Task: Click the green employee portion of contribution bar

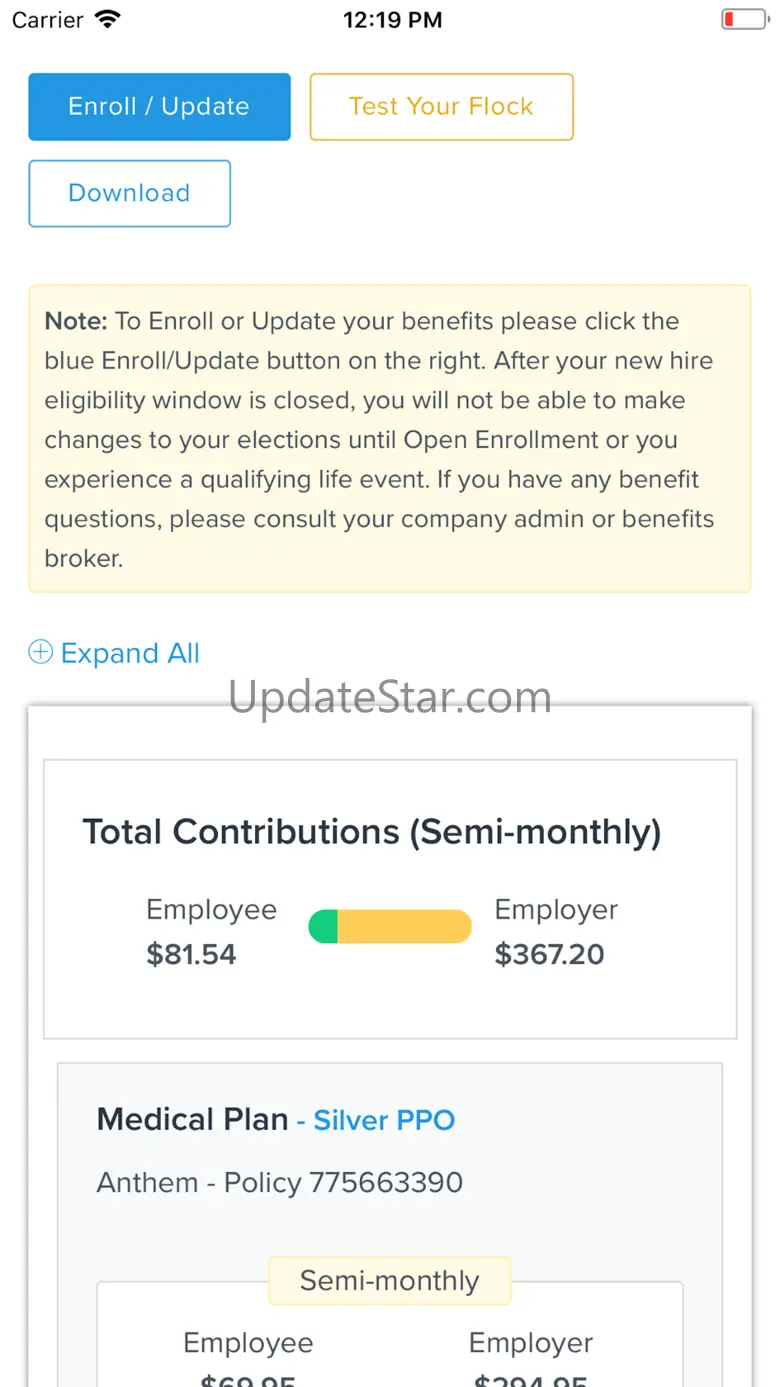Action: point(323,926)
